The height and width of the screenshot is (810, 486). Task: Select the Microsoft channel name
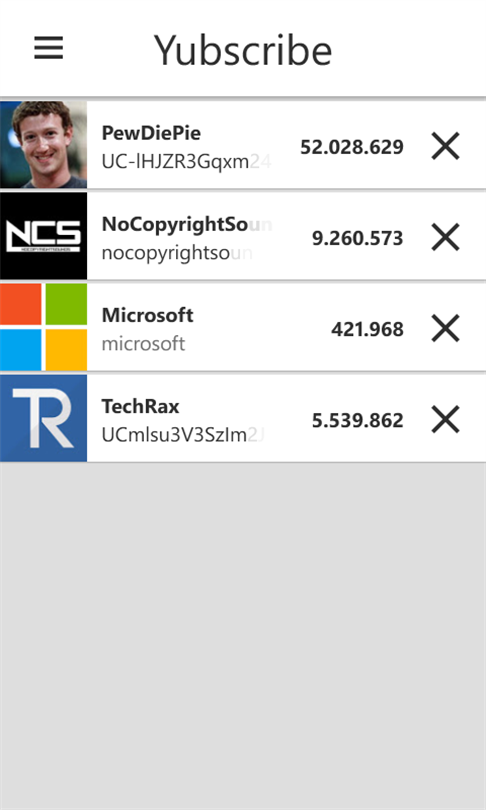[x=148, y=315]
